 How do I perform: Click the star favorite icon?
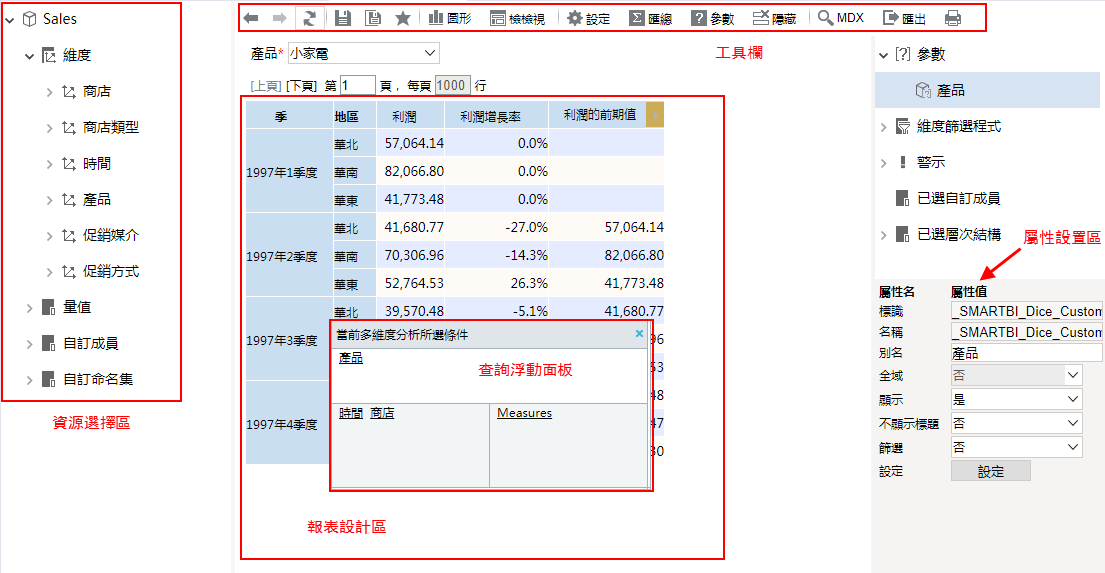pyautogui.click(x=402, y=18)
